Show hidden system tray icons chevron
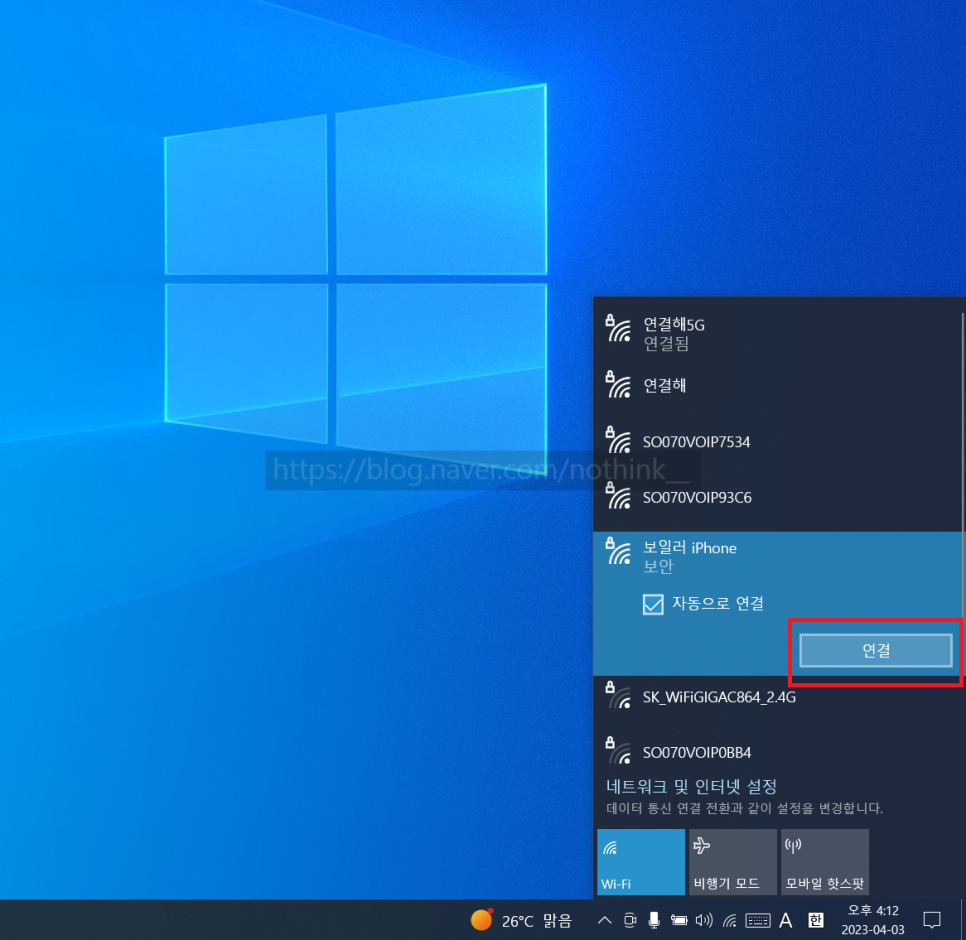The height and width of the screenshot is (940, 966). tap(604, 920)
